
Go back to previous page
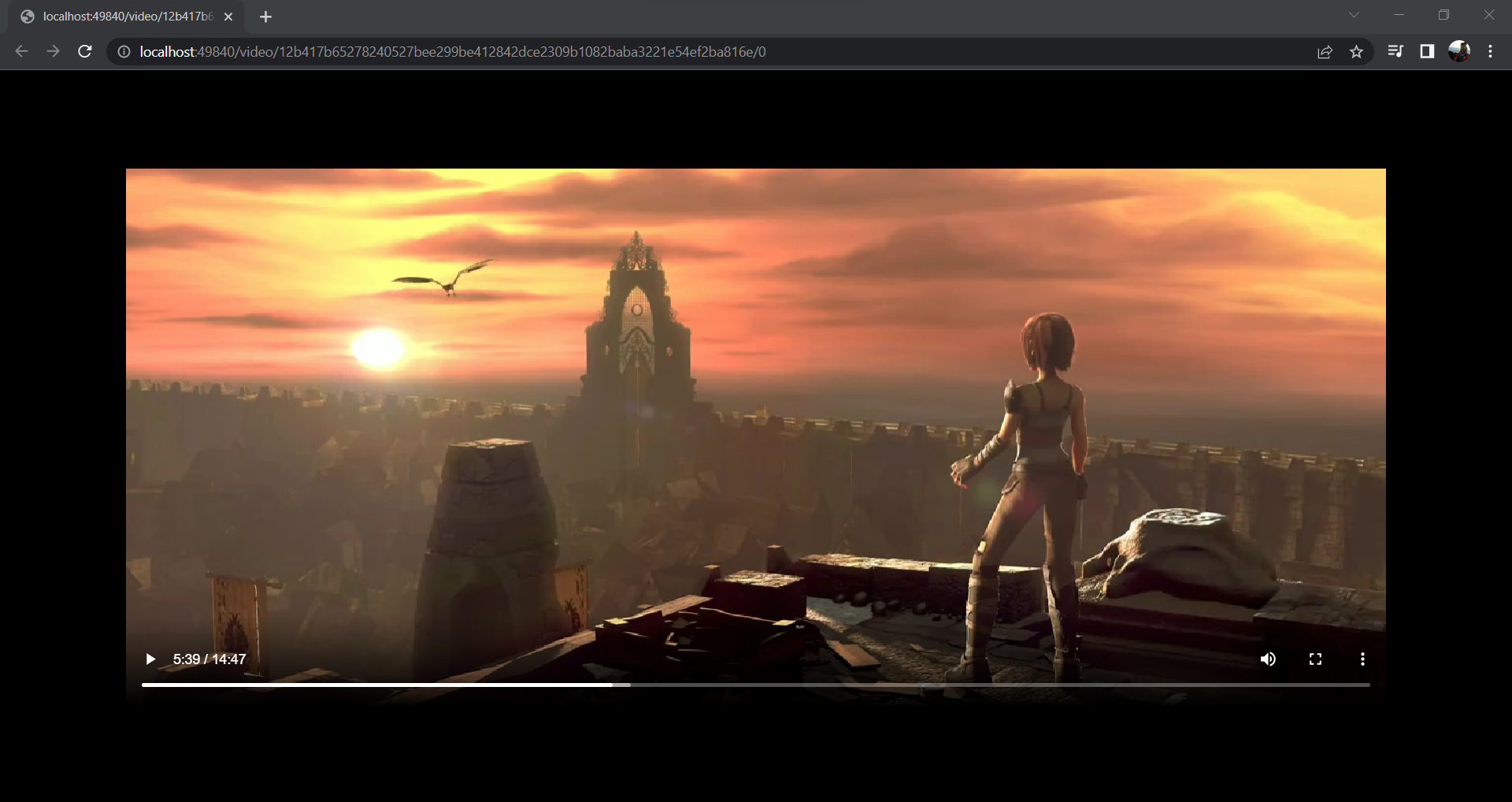[x=22, y=52]
